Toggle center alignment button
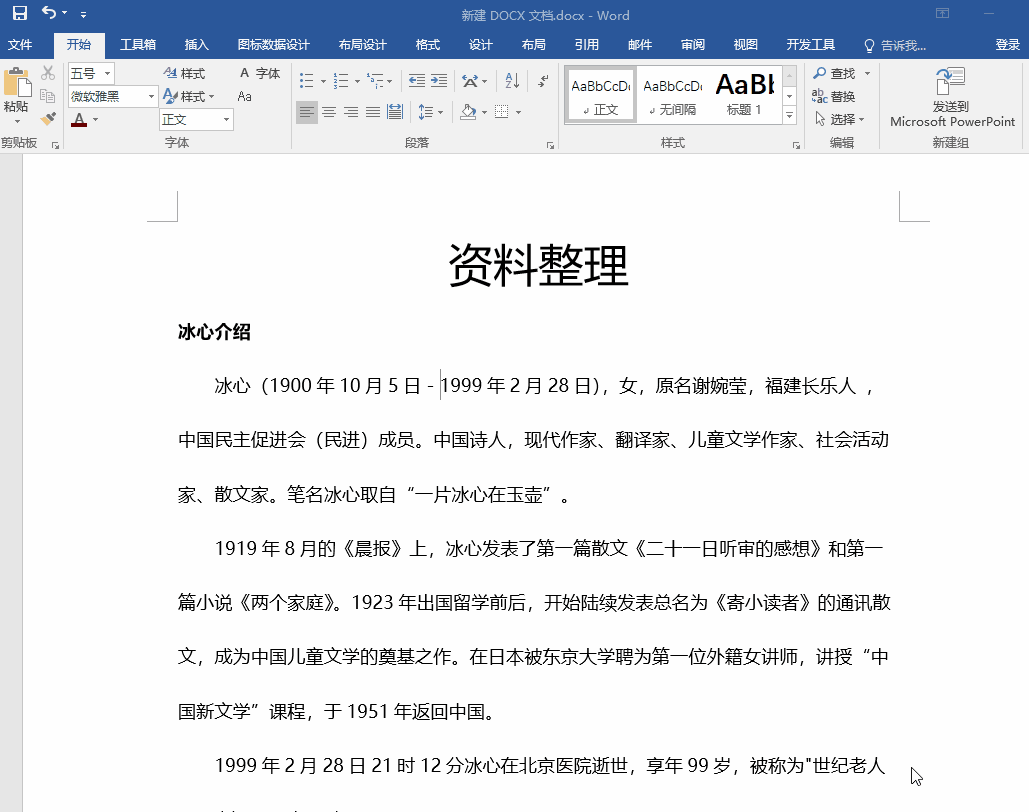Image resolution: width=1029 pixels, height=812 pixels. click(x=329, y=112)
